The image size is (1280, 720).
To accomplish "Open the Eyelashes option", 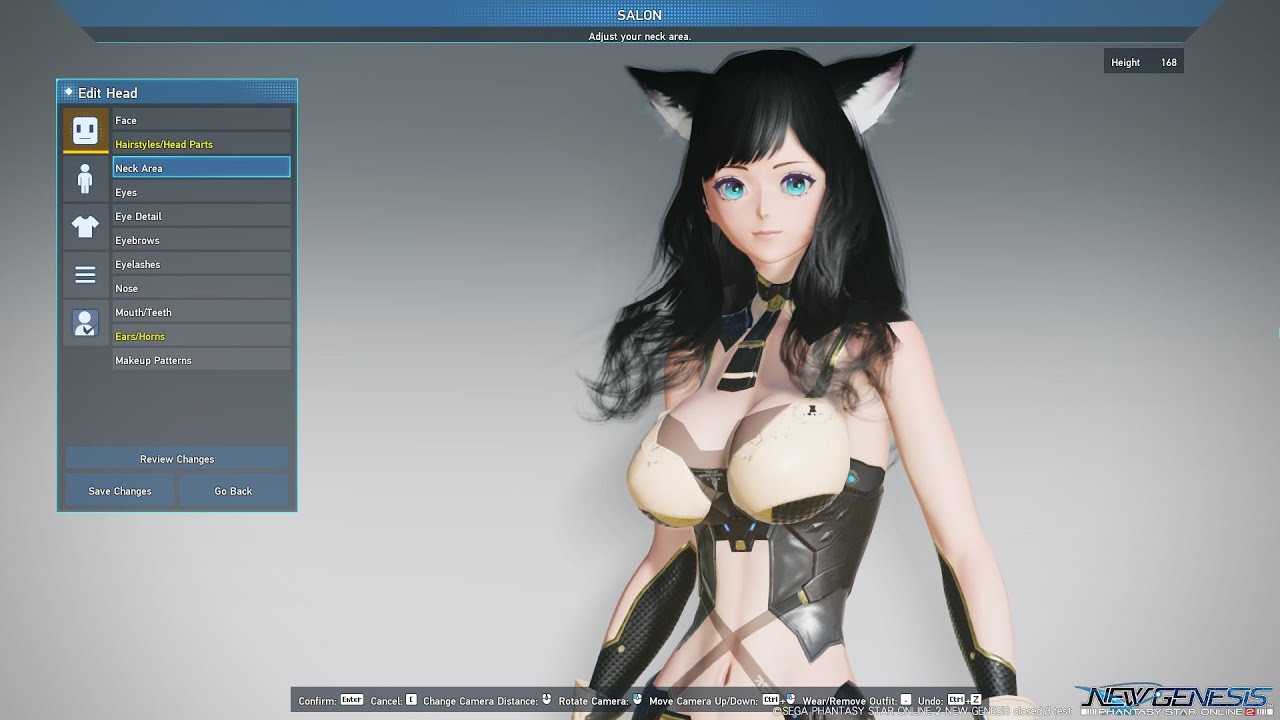I will (201, 264).
